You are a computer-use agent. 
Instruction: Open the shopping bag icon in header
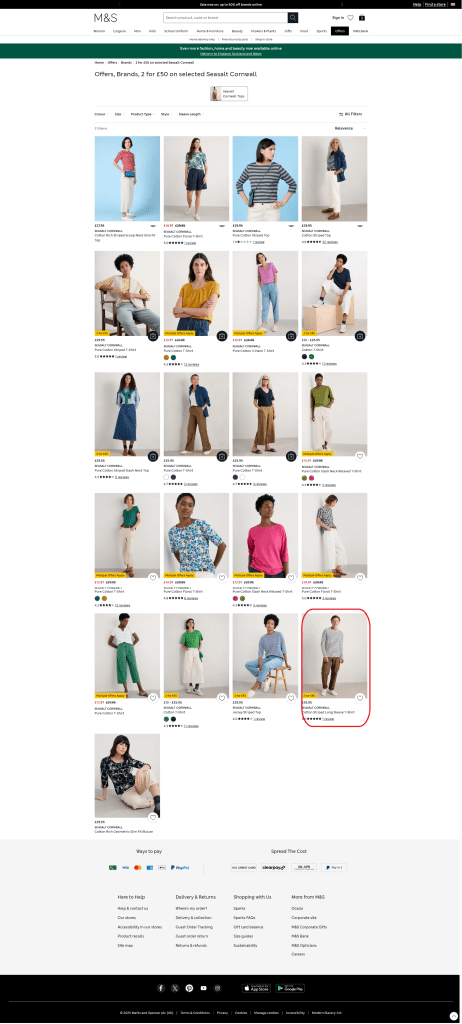362,18
